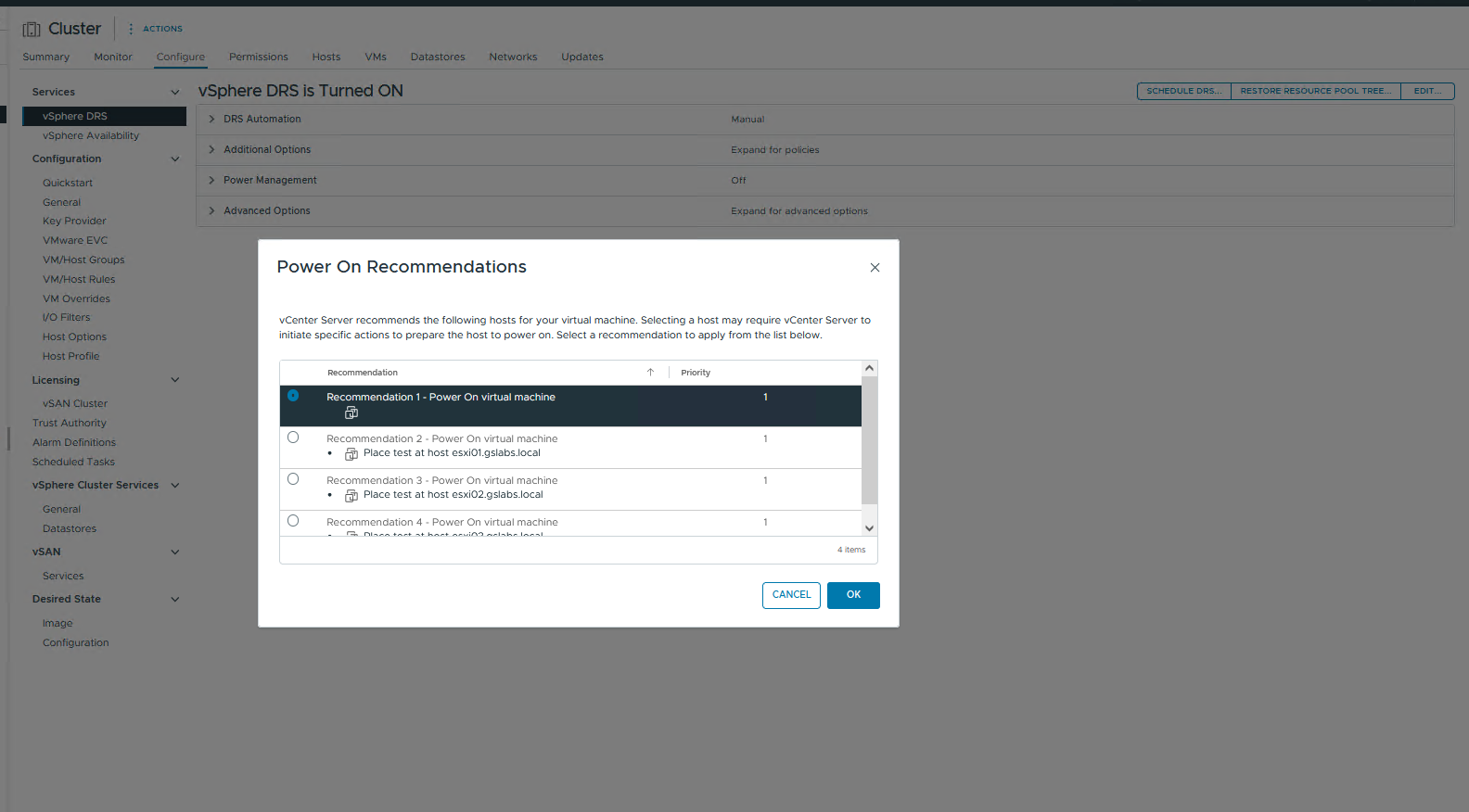Screen dimensions: 1469x812
Task: Switch to the Summary tab
Action: point(46,57)
